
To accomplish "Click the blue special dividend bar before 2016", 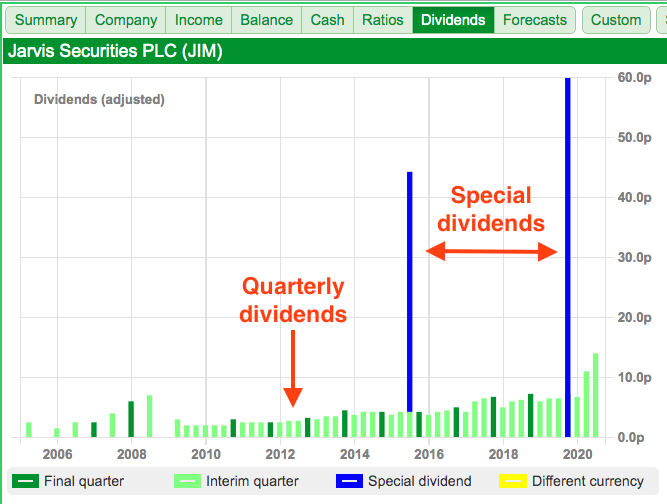I will point(410,292).
